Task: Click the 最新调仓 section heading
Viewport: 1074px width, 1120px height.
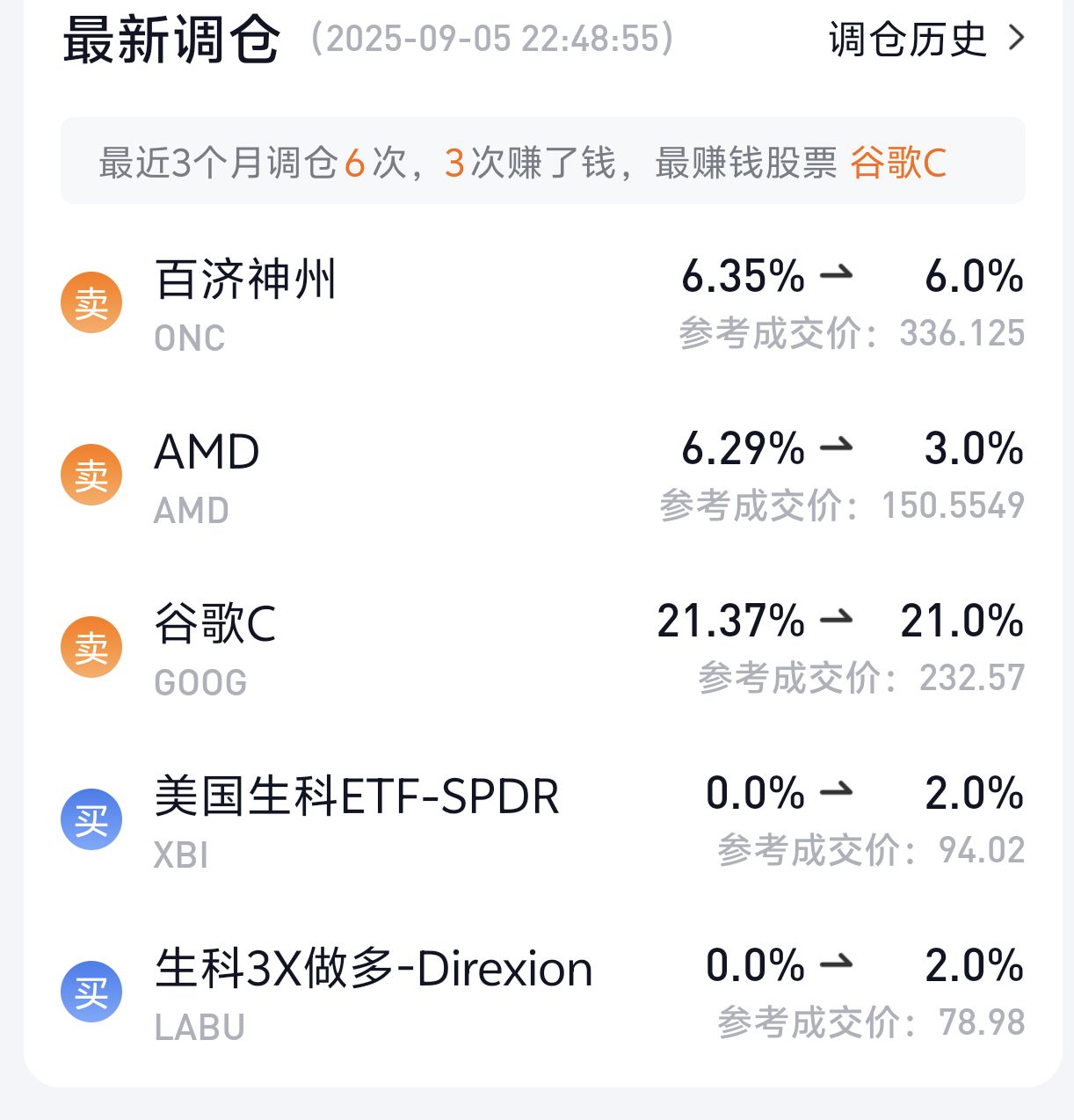Action: 172,40
